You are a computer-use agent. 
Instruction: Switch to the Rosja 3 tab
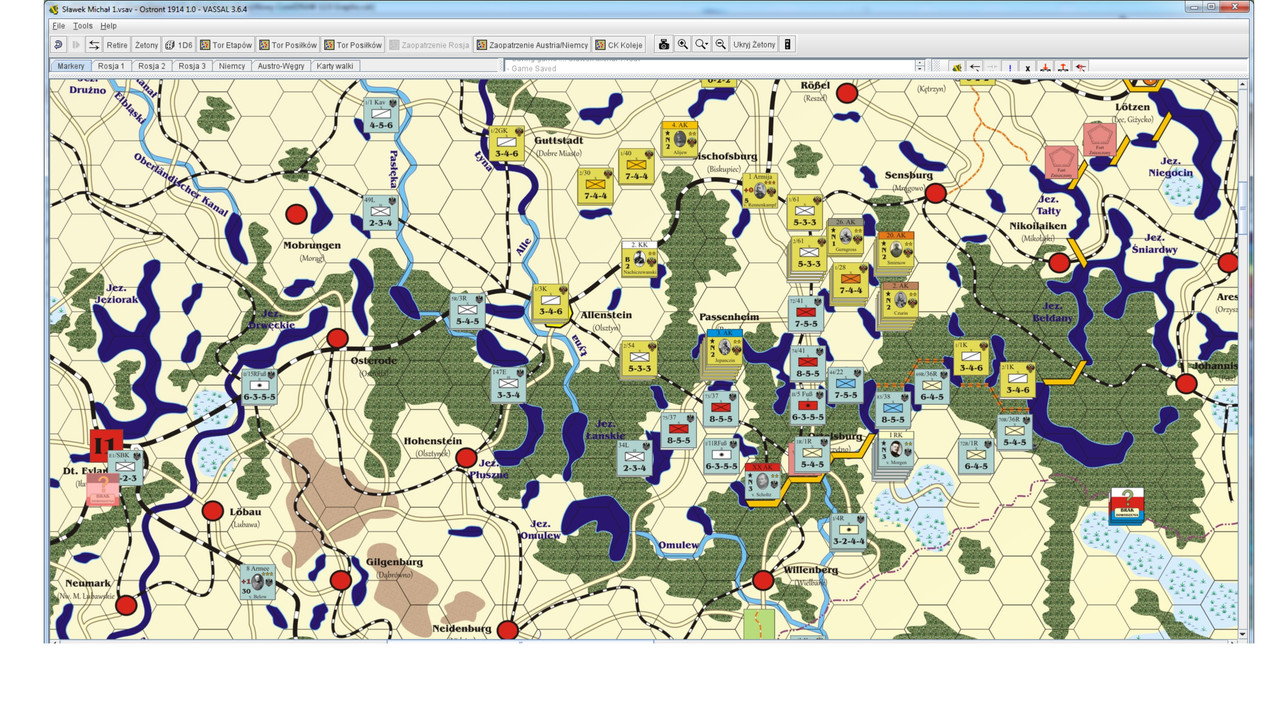[192, 66]
